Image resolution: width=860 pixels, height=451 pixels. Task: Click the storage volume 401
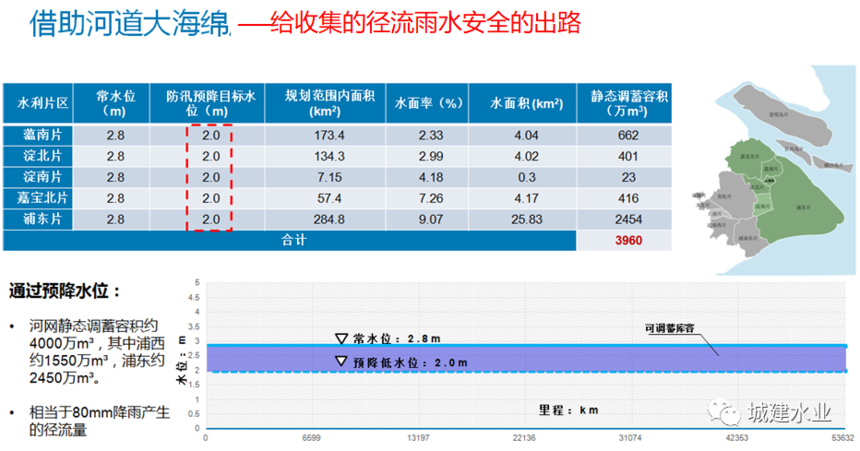pyautogui.click(x=628, y=156)
